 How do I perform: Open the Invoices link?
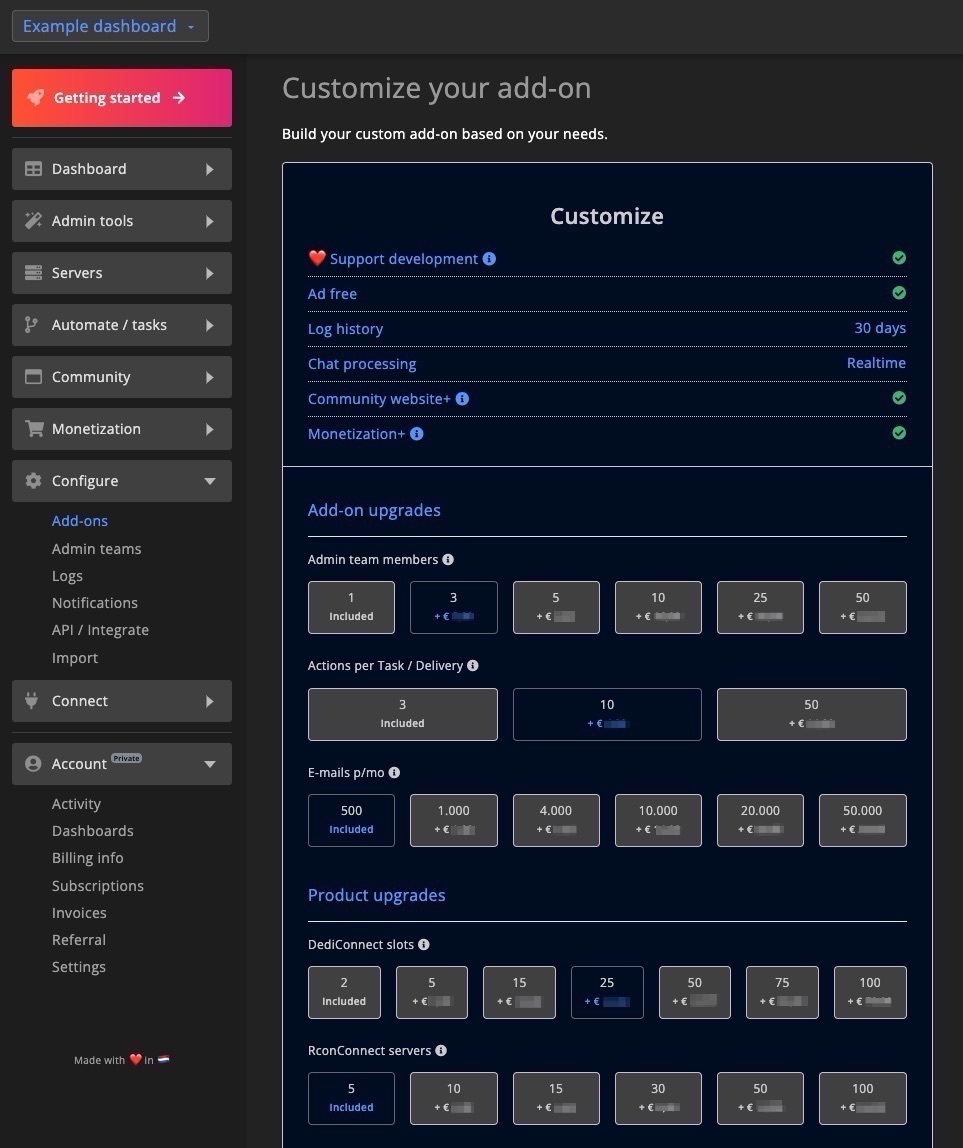[x=79, y=912]
